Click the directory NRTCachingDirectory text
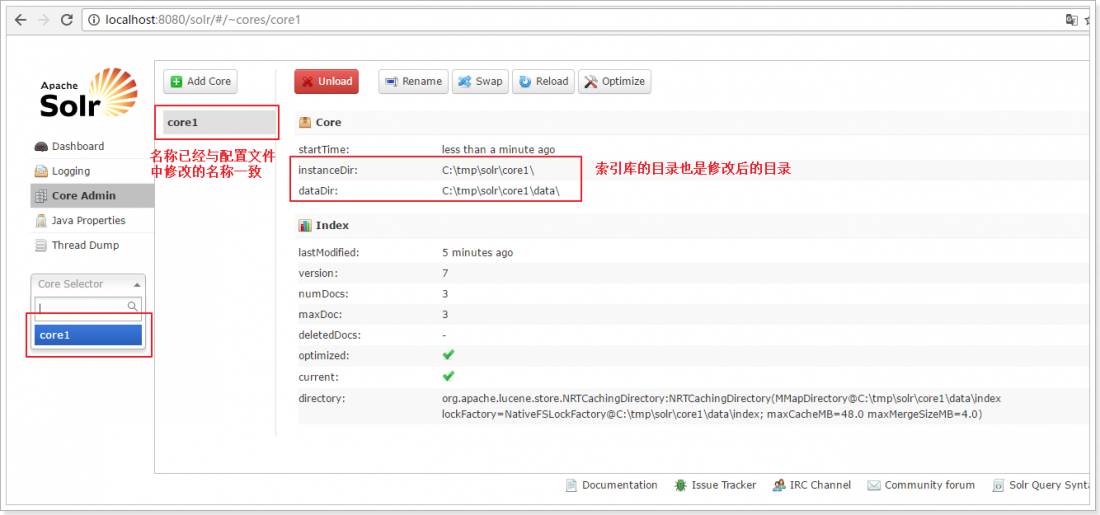The height and width of the screenshot is (515, 1100). [721, 406]
